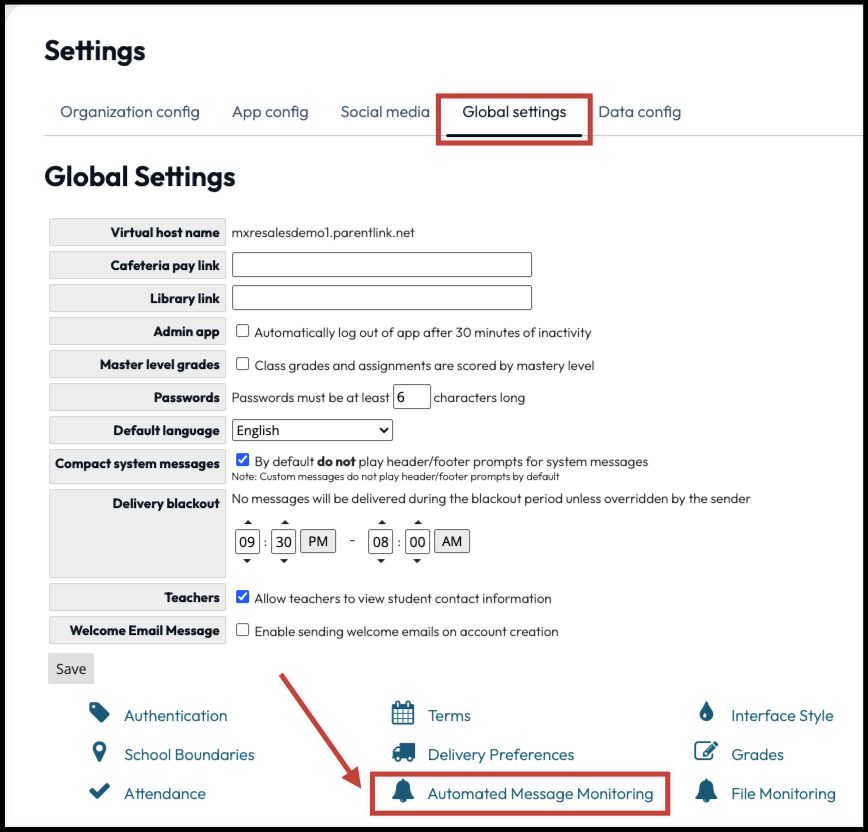Image resolution: width=868 pixels, height=832 pixels.
Task: Click the Authentication tag icon
Action: pos(99,715)
